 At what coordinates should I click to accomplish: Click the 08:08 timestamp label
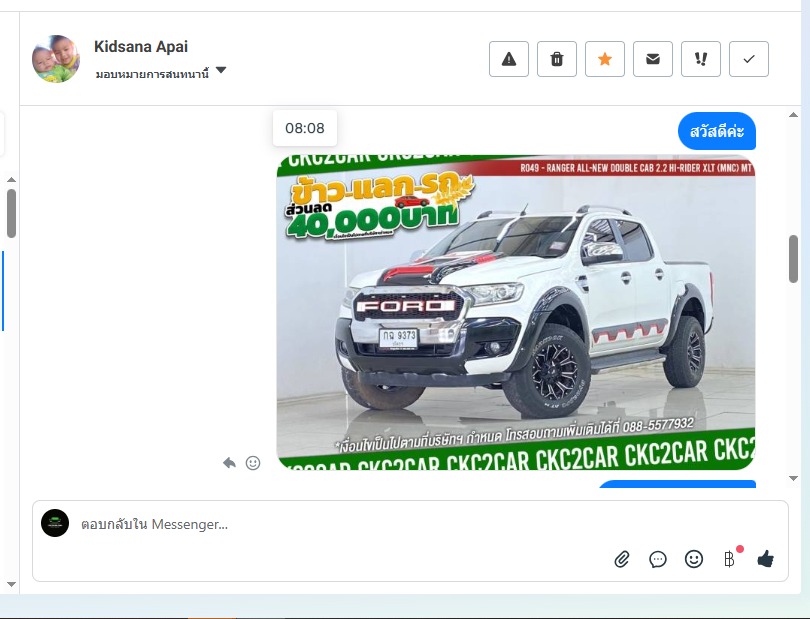point(305,128)
